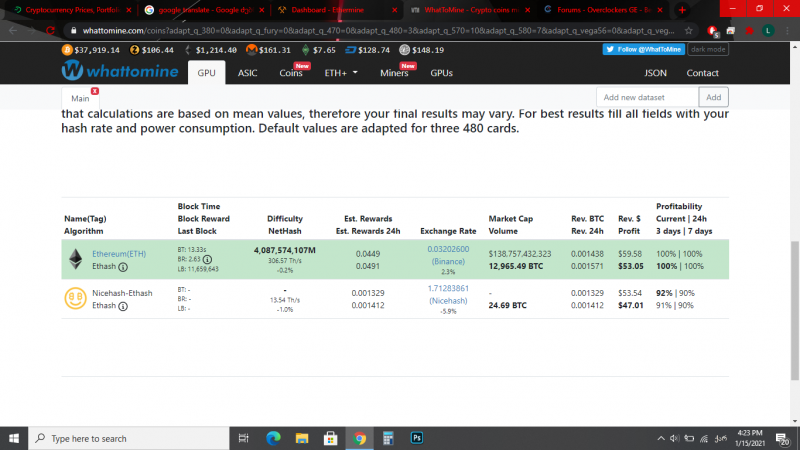The height and width of the screenshot is (450, 800).
Task: Focus the Add new dataset text field
Action: [646, 97]
